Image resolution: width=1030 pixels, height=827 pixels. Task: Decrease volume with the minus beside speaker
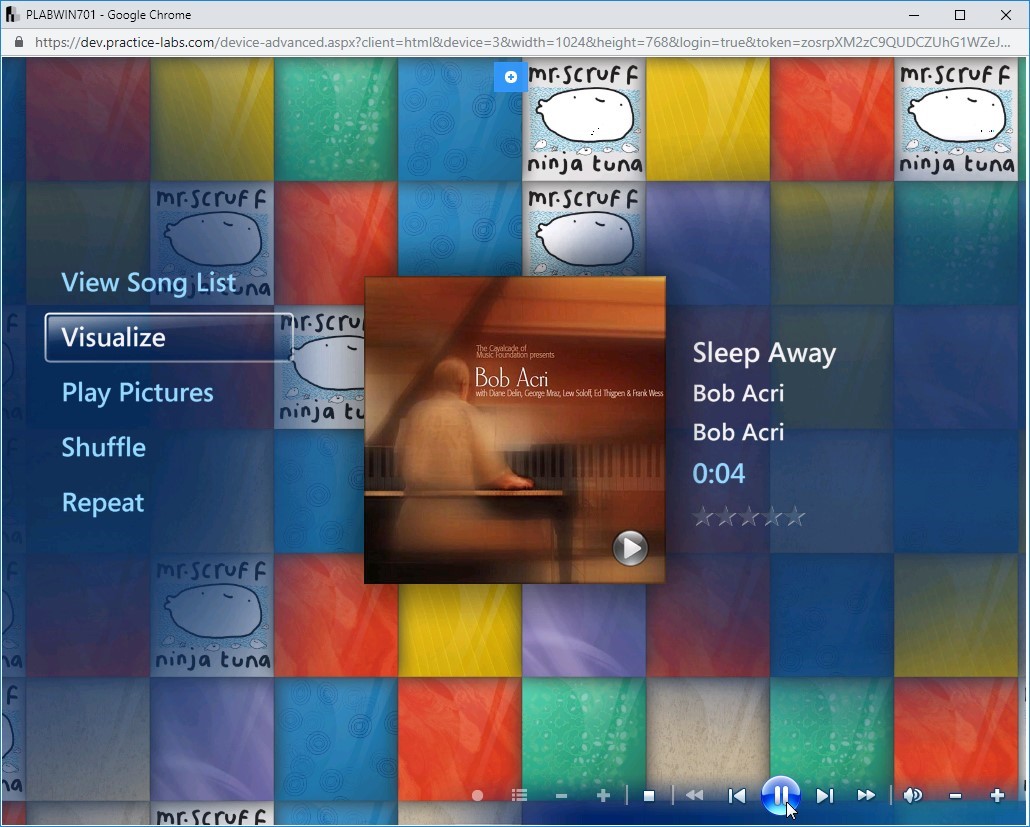pos(956,795)
